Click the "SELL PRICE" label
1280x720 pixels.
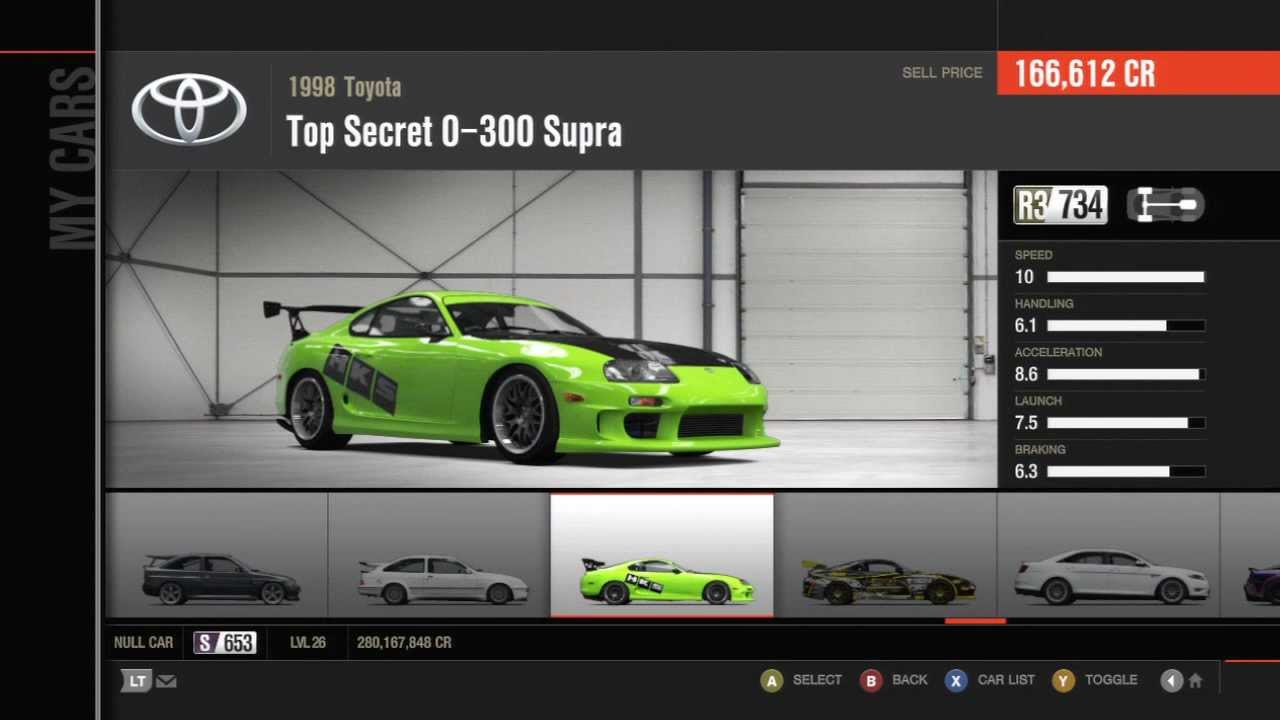pos(942,73)
